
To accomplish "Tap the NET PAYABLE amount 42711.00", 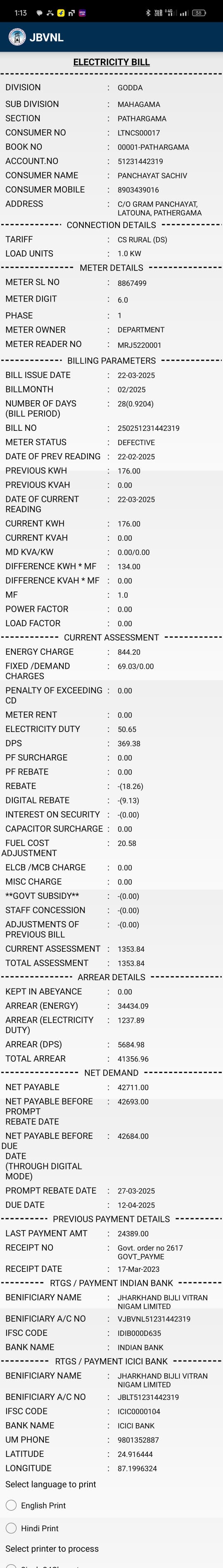I will [133, 1087].
